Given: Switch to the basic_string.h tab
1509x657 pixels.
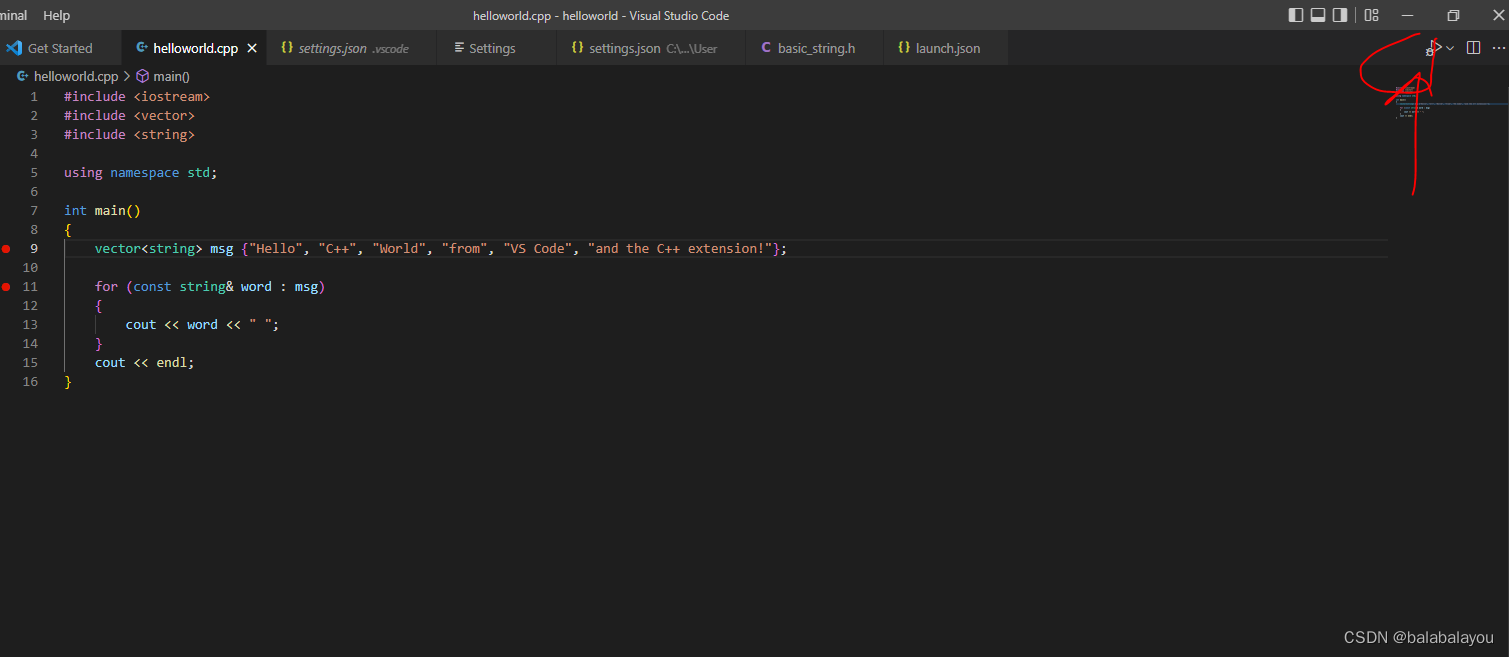Looking at the screenshot, I should (816, 48).
